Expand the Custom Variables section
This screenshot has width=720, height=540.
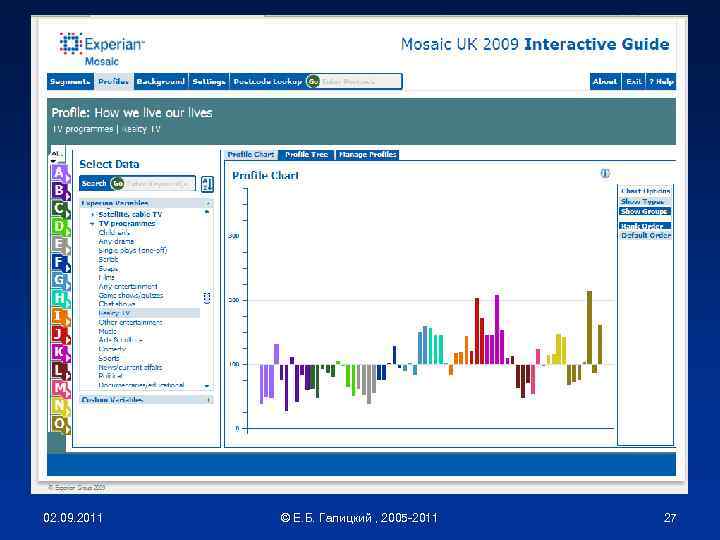(209, 400)
